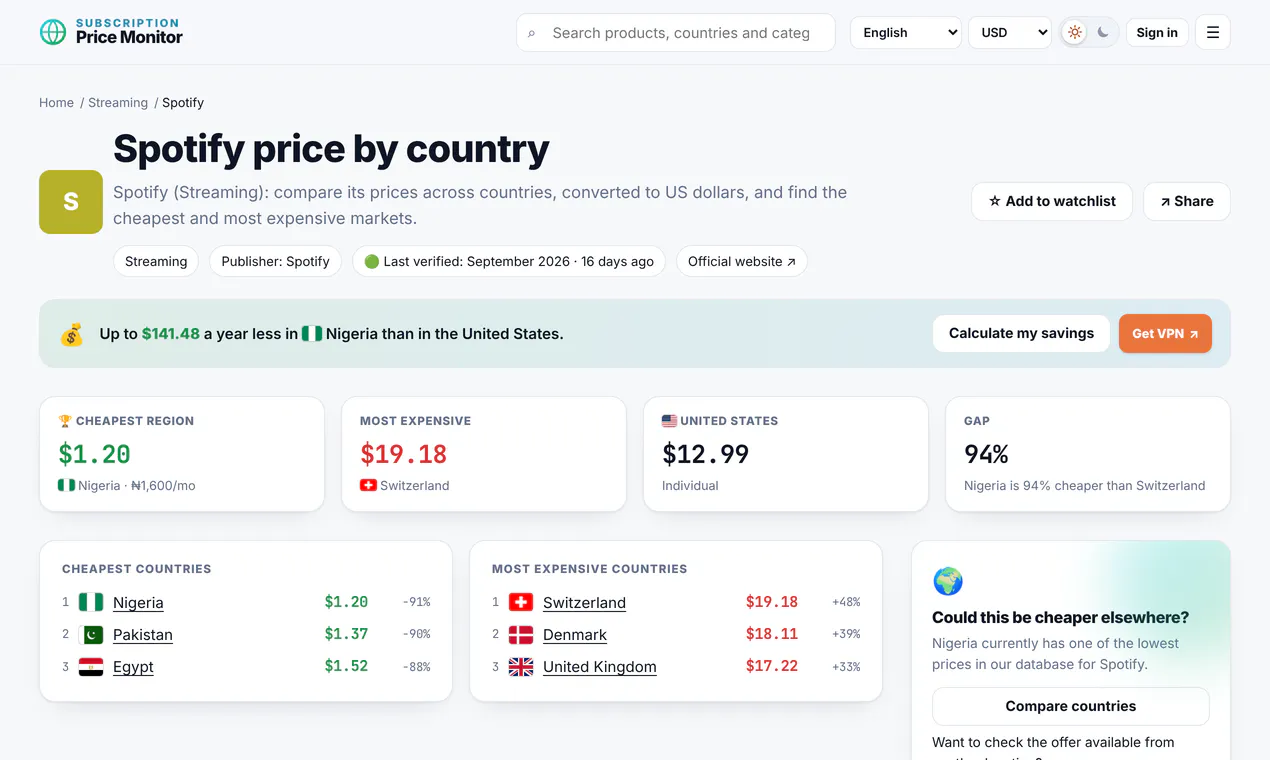Screen dimensions: 1270x760
Task: Click the $1.37 Pakistan price
Action: point(346,634)
